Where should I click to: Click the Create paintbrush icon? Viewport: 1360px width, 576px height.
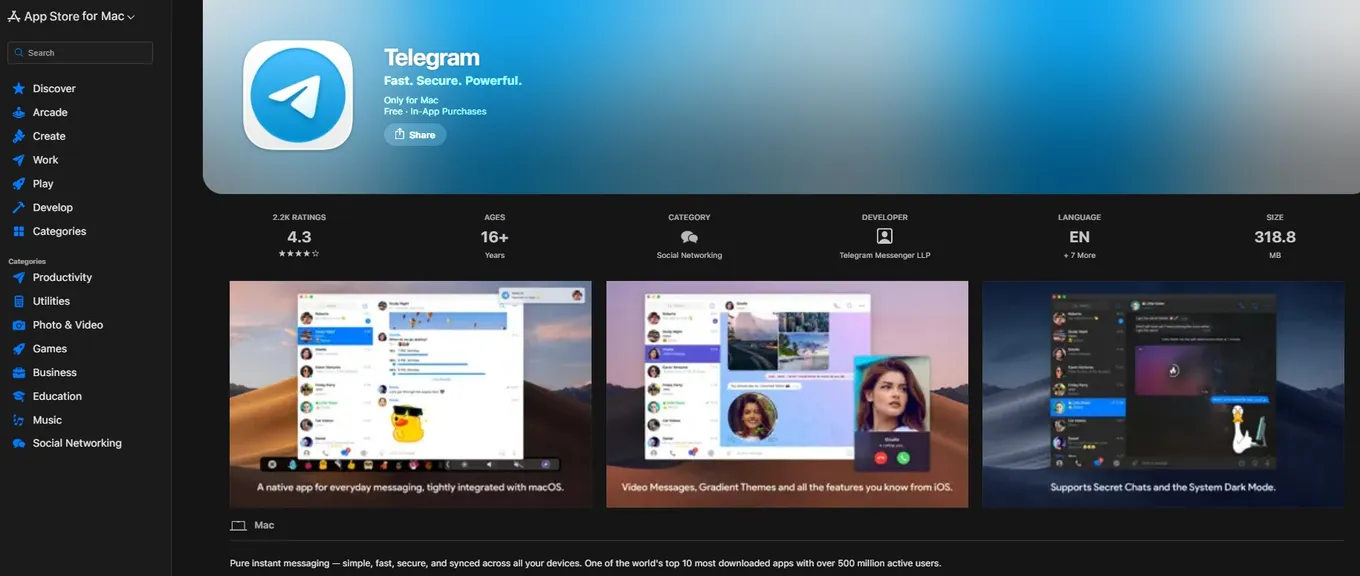click(18, 136)
